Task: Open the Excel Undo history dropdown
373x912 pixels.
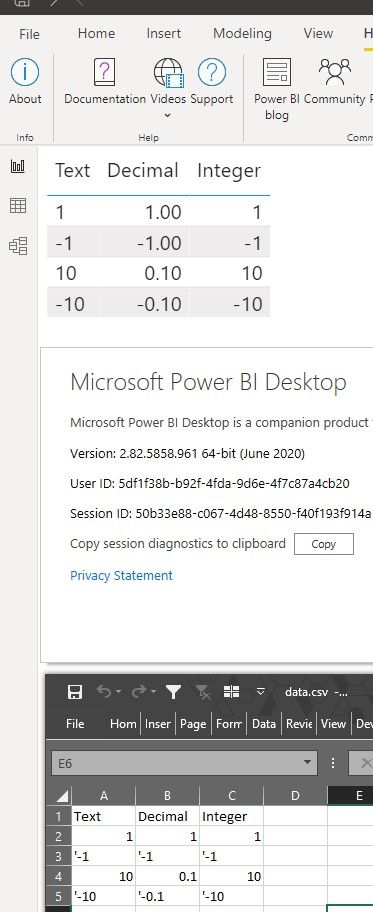Action: [119, 692]
